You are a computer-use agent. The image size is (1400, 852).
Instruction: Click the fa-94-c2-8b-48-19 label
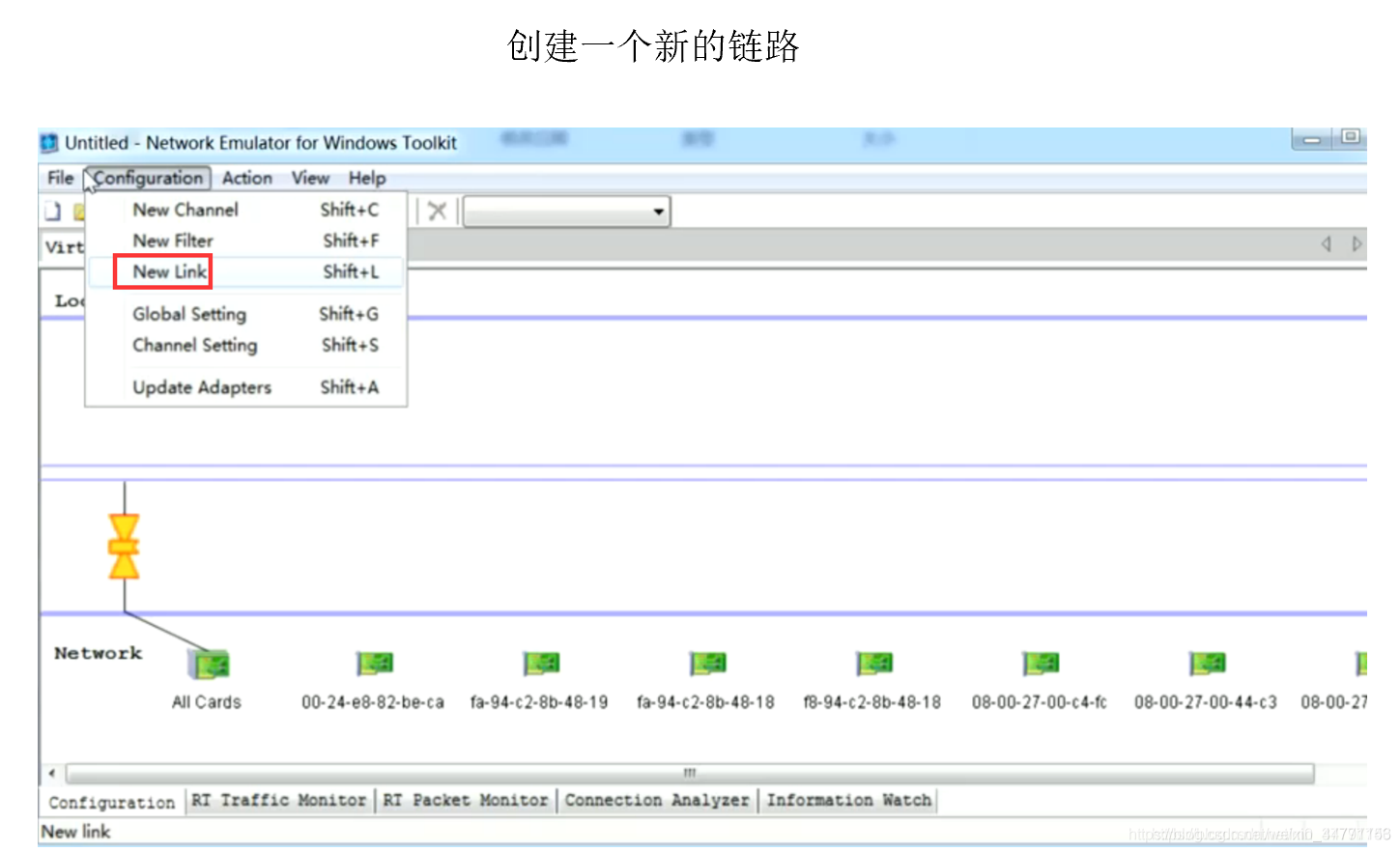pyautogui.click(x=539, y=702)
